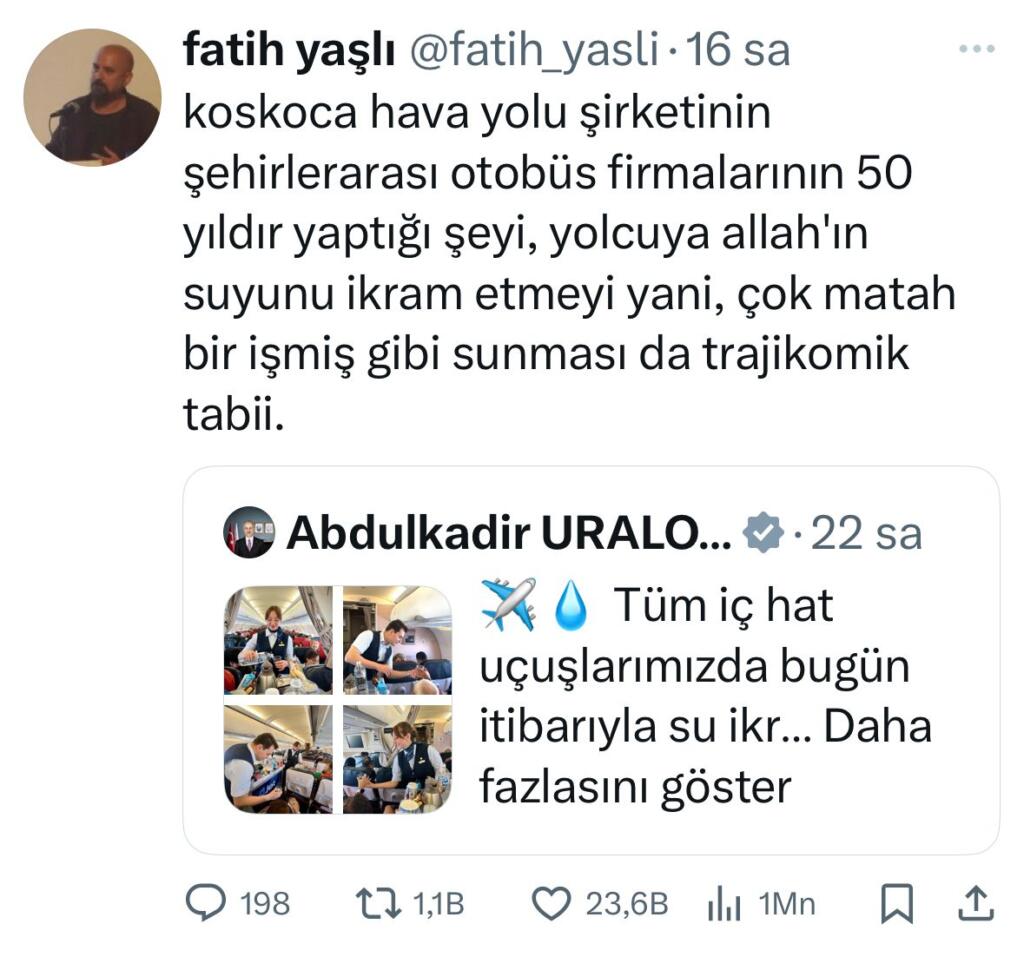Click the fatih yaşlı display name
This screenshot has height=957, width=1024.
point(289,50)
